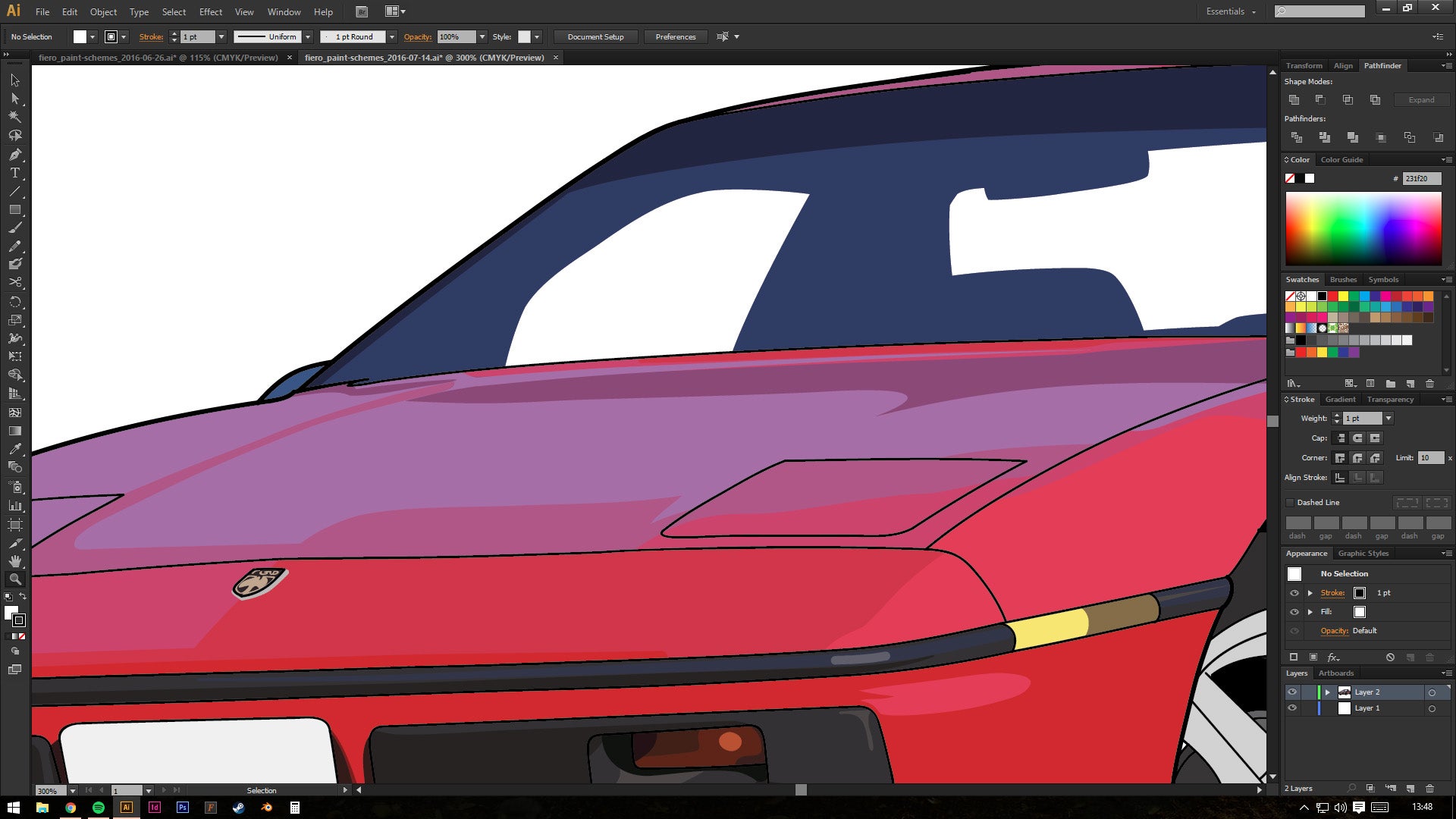Select the Paintbrush tool

pyautogui.click(x=15, y=227)
